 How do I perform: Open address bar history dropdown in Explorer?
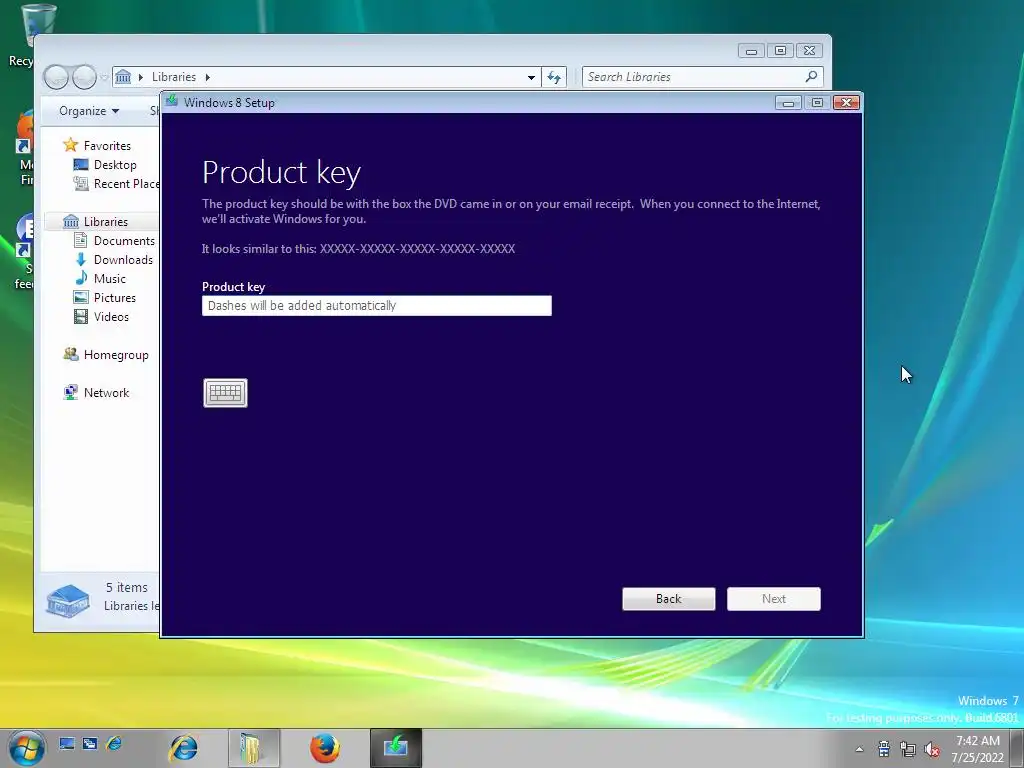[532, 77]
